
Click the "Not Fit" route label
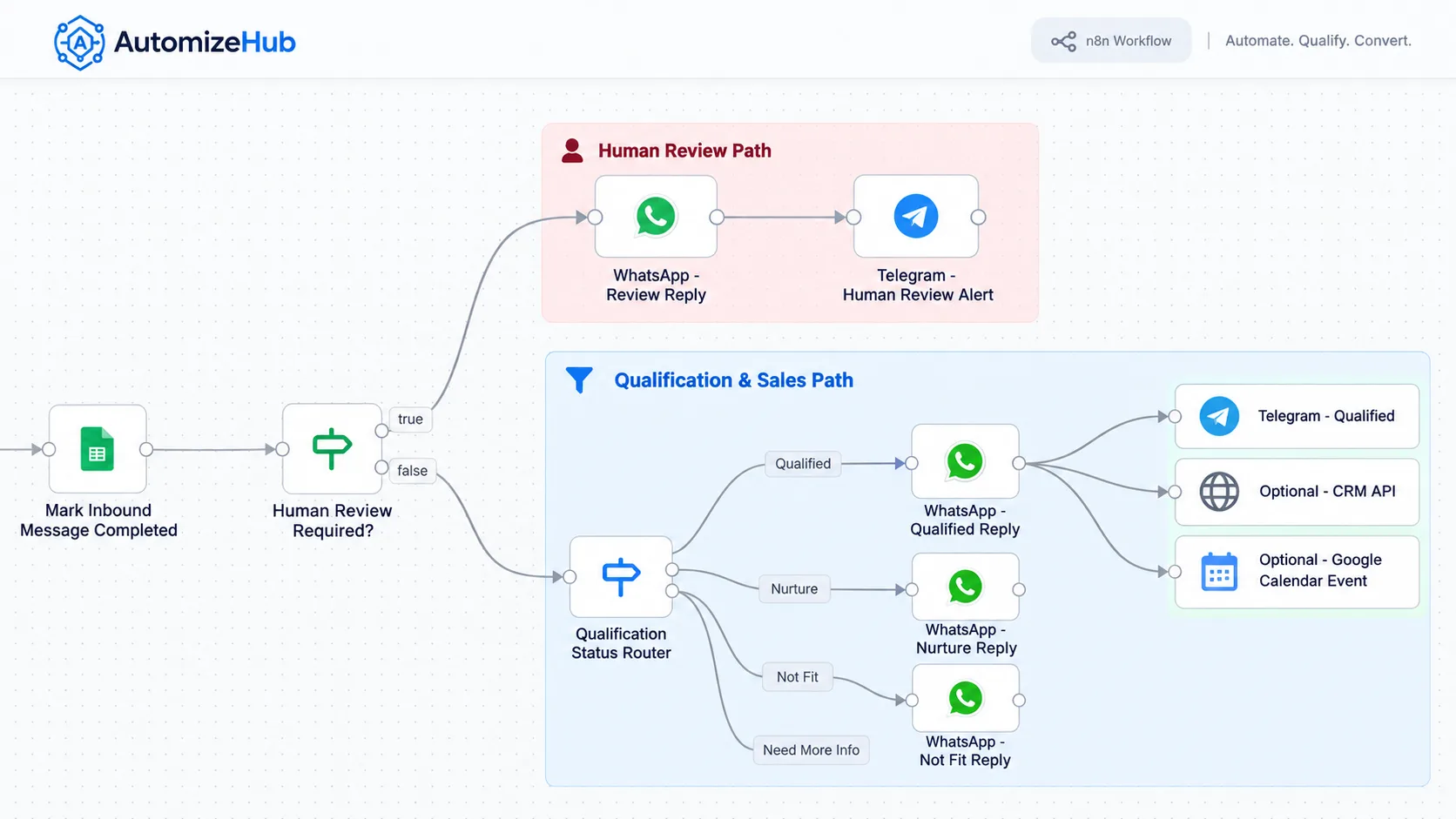point(798,677)
